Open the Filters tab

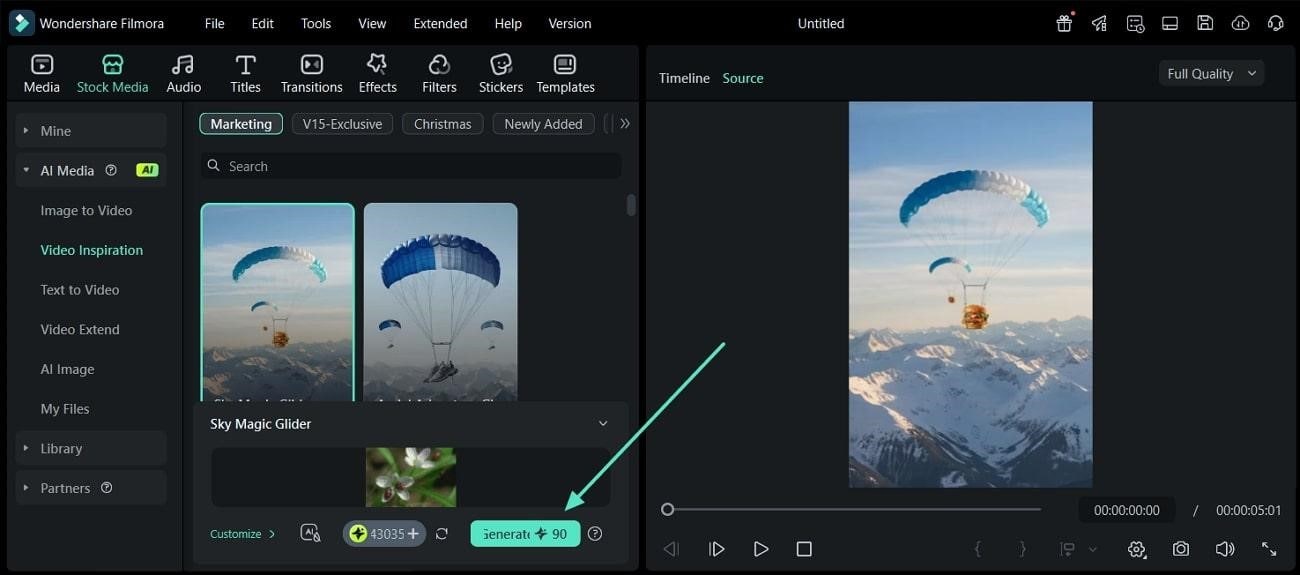pos(439,74)
